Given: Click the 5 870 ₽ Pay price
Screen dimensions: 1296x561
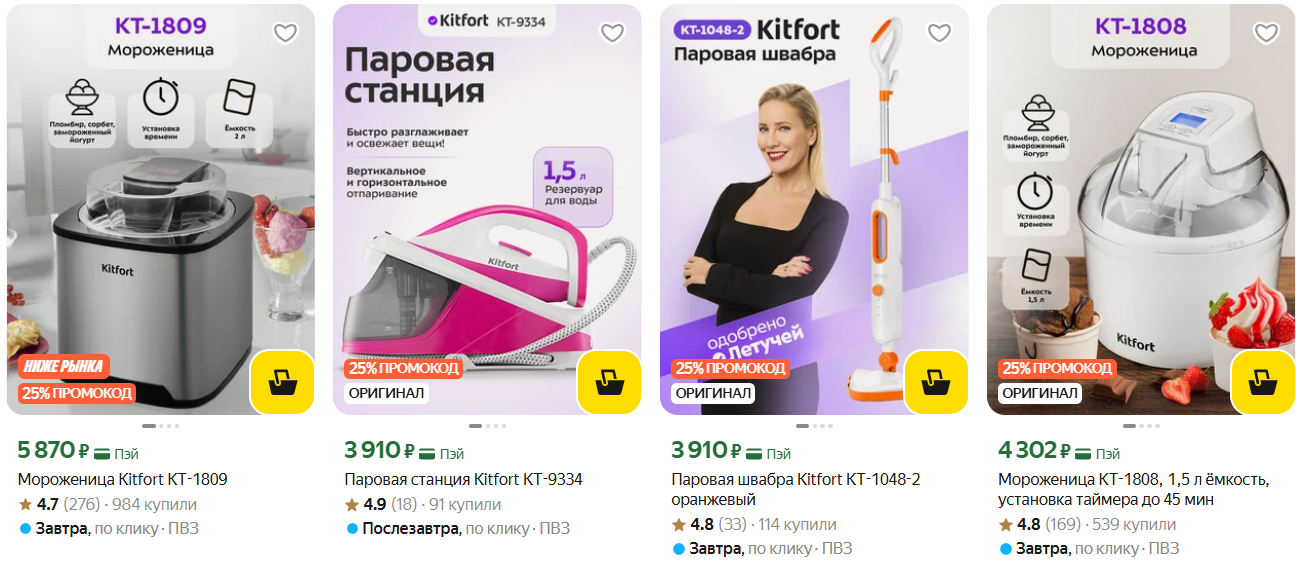Looking at the screenshot, I should [78, 451].
